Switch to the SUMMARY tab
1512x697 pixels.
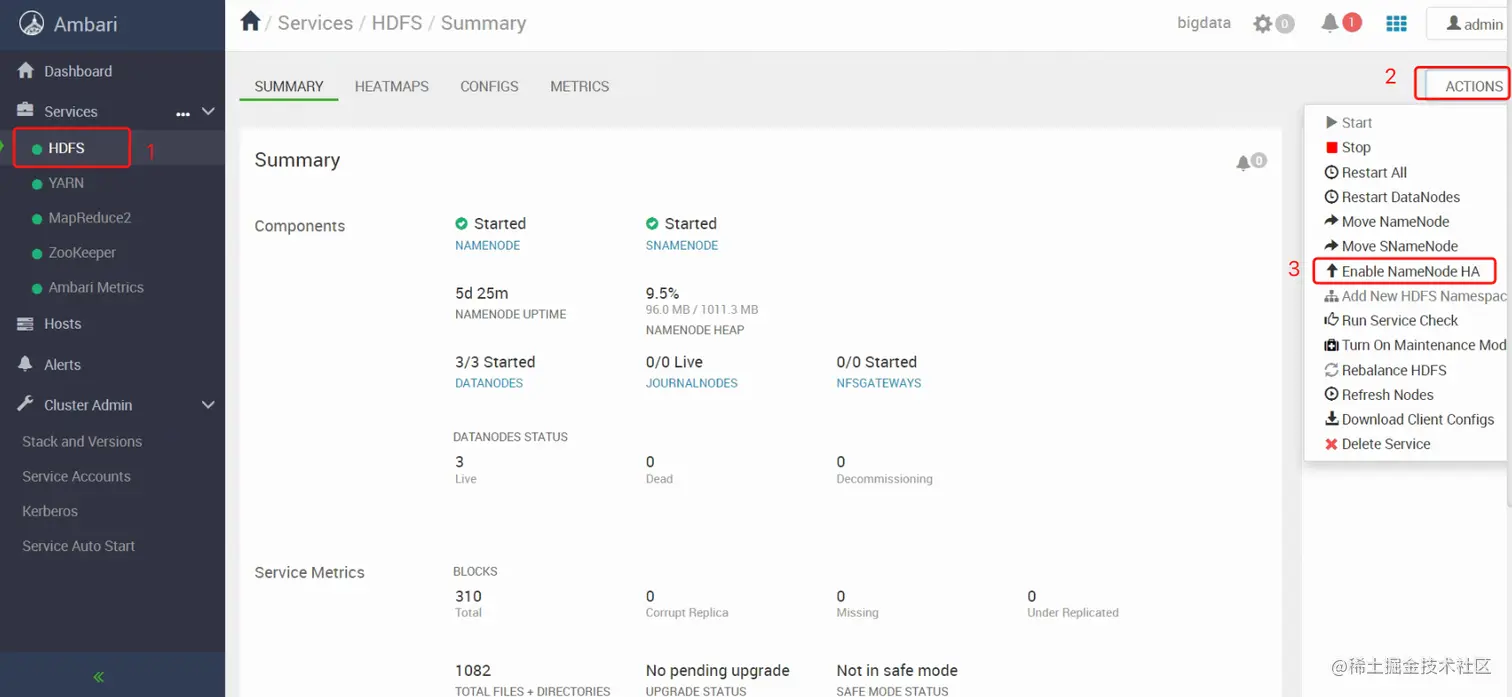click(289, 87)
